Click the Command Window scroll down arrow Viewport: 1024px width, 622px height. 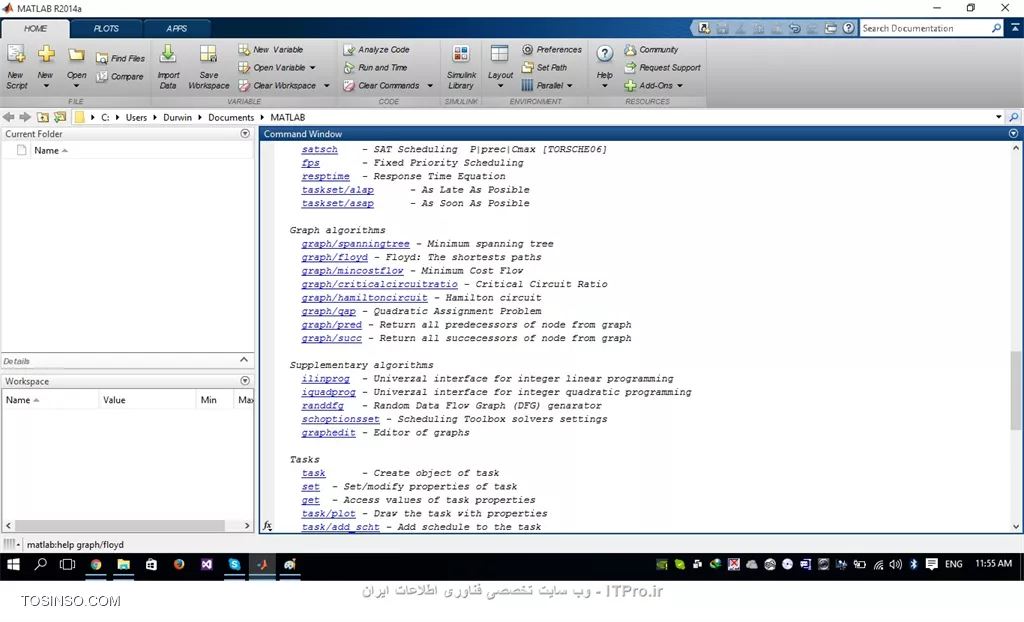pos(1016,527)
